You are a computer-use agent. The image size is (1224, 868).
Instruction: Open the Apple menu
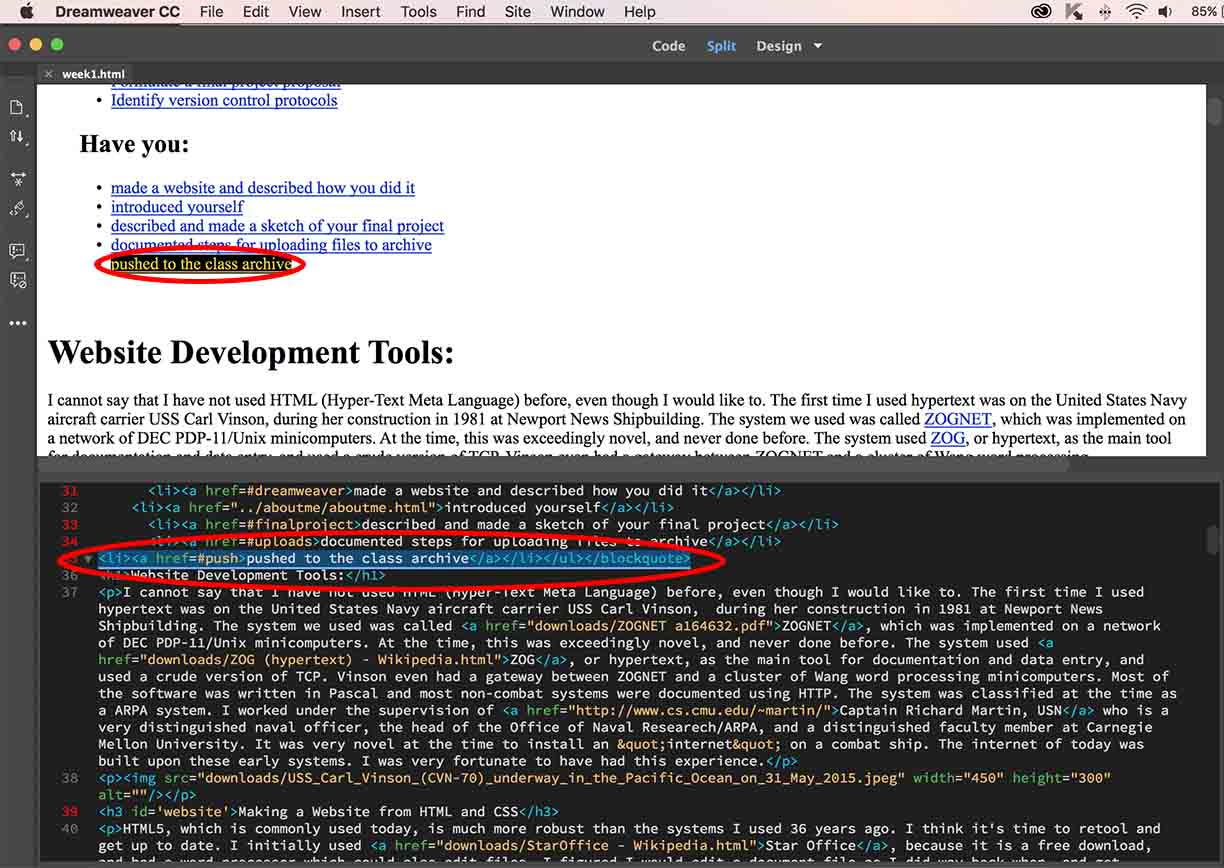tap(26, 12)
